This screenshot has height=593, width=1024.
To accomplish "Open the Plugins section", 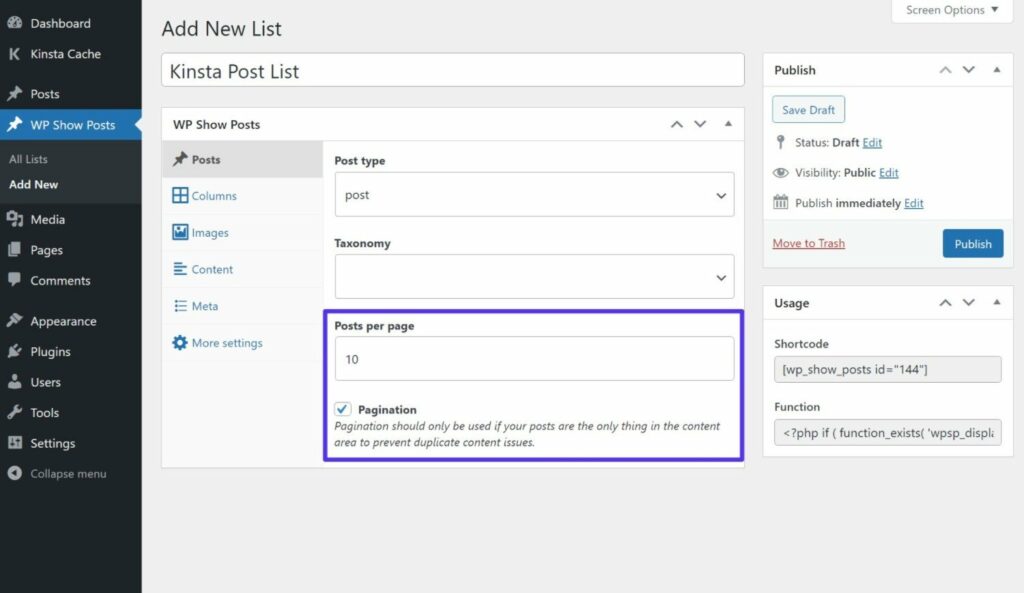I will [x=55, y=351].
